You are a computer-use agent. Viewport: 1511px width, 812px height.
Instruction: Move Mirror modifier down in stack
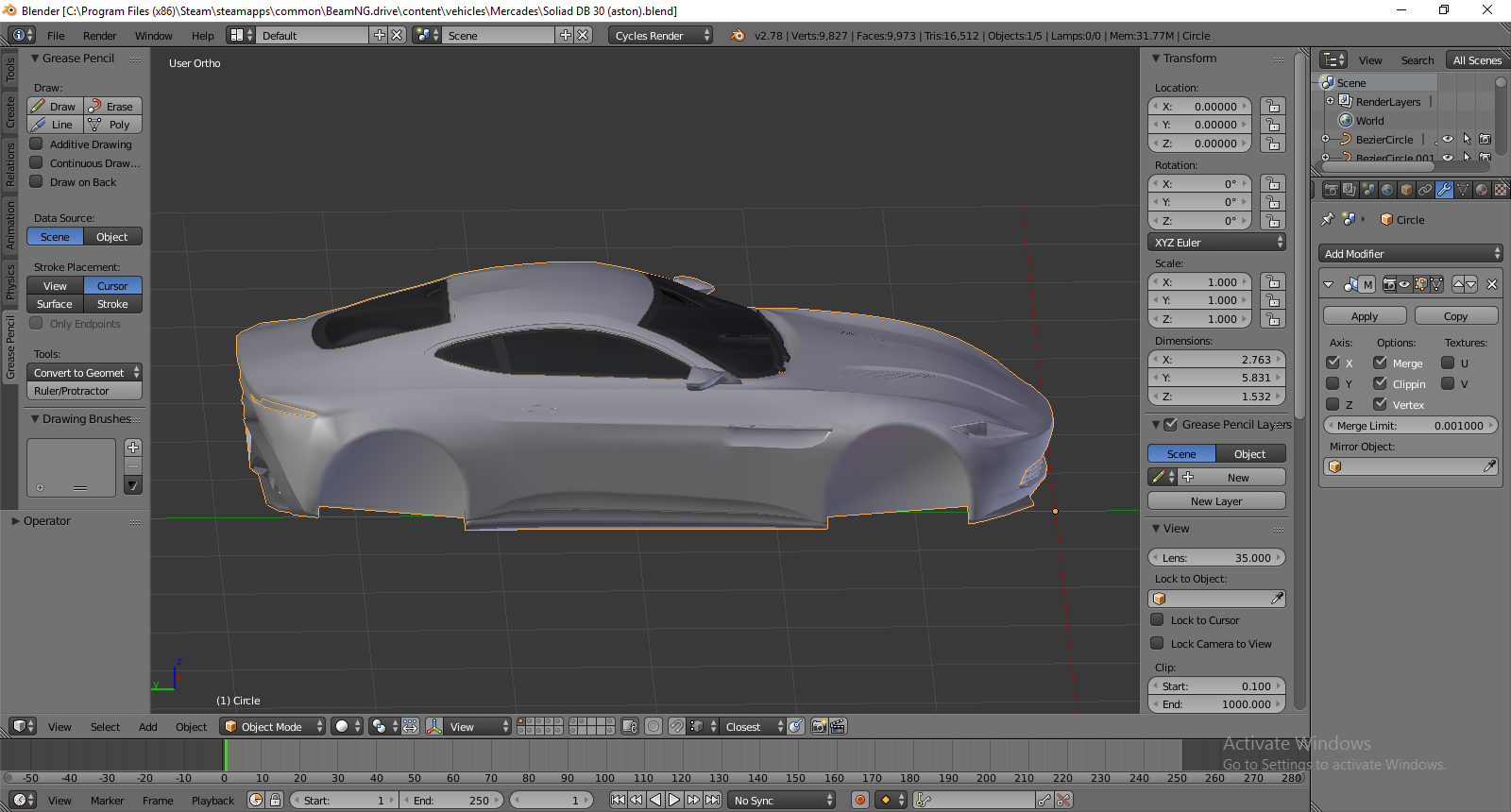pyautogui.click(x=1471, y=284)
